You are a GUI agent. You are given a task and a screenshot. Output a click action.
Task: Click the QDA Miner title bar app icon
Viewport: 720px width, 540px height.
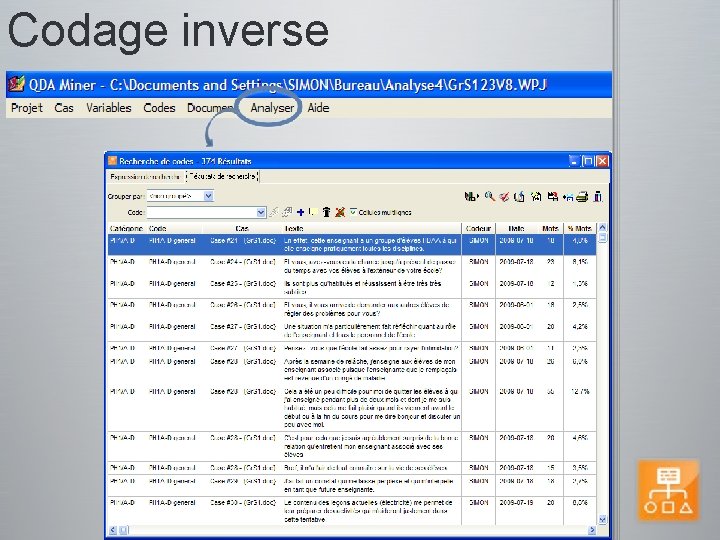tap(17, 84)
